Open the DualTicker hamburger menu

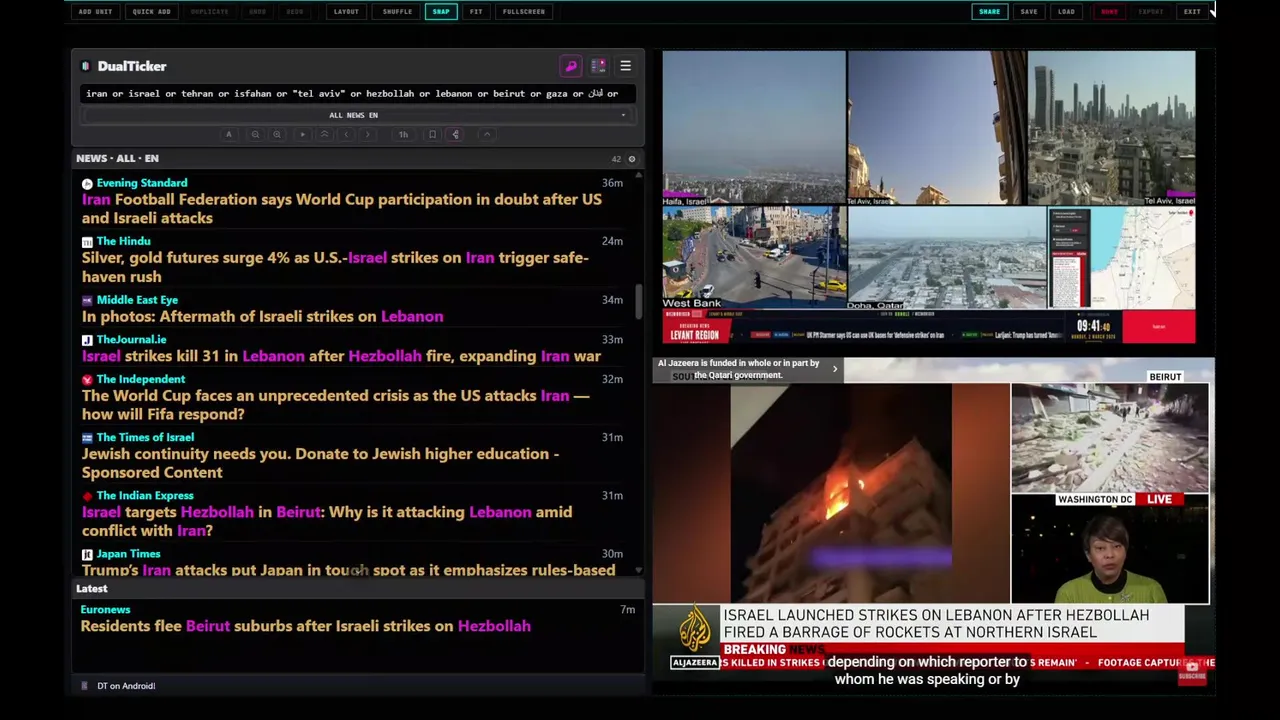[x=625, y=66]
